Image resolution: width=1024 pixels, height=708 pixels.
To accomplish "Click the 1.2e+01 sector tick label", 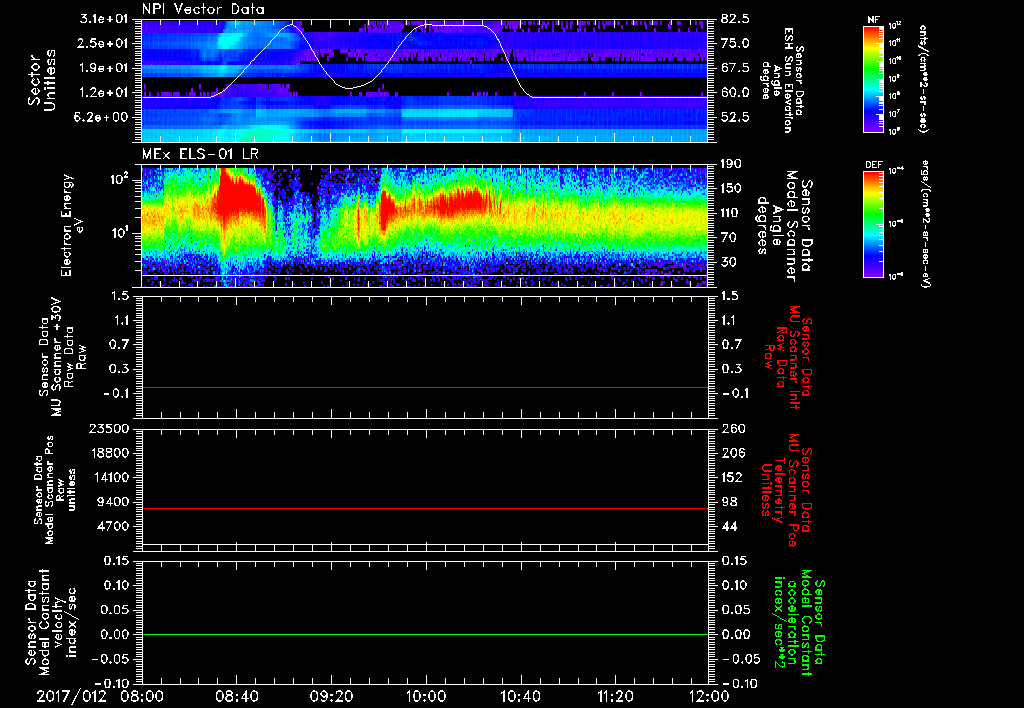I will click(x=103, y=93).
